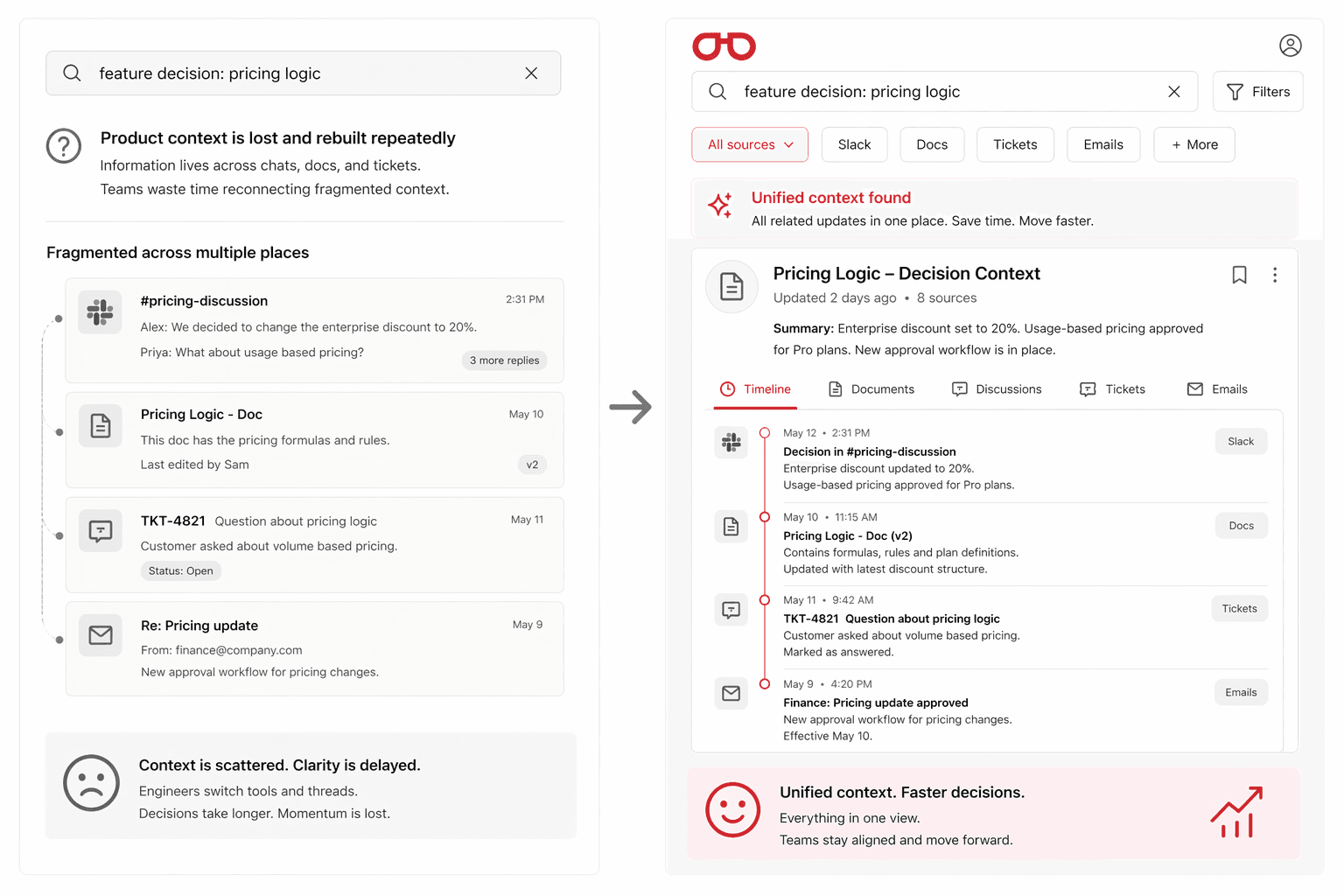Clear the right-hand search field with X

[x=1174, y=92]
